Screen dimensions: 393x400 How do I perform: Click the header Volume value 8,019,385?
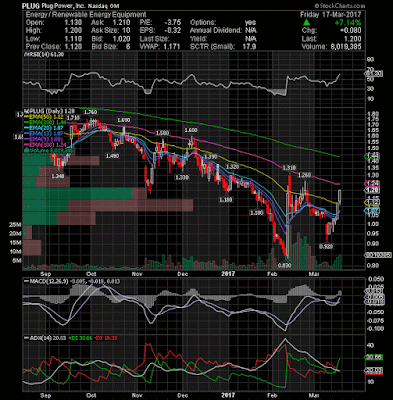click(x=345, y=47)
